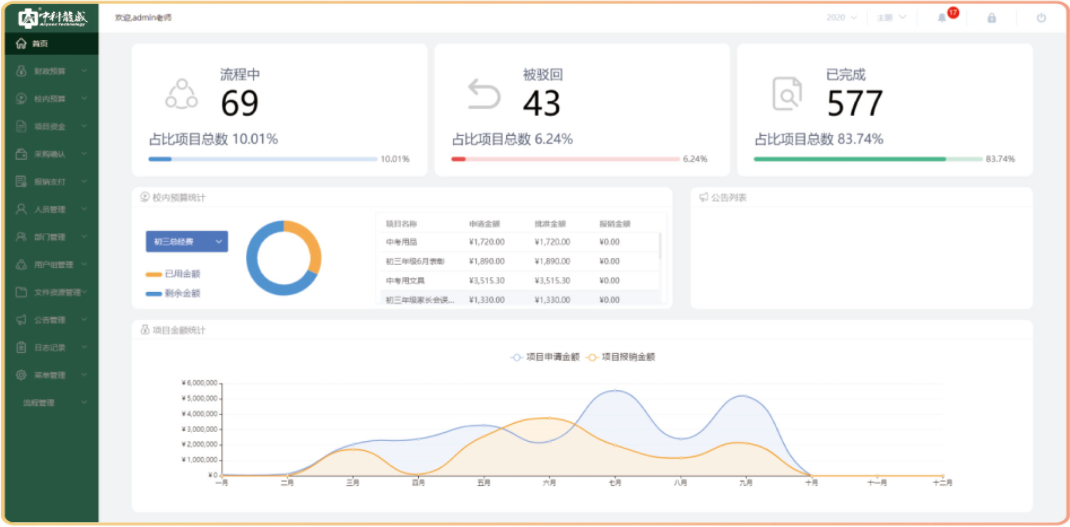Open the 初三总经费 budget dropdown

pyautogui.click(x=187, y=241)
